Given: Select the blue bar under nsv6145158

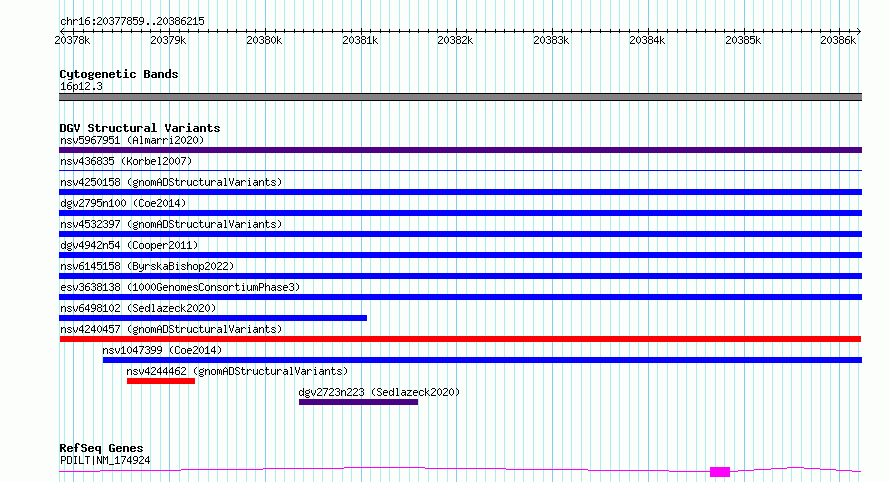Looking at the screenshot, I should pyautogui.click(x=460, y=276).
